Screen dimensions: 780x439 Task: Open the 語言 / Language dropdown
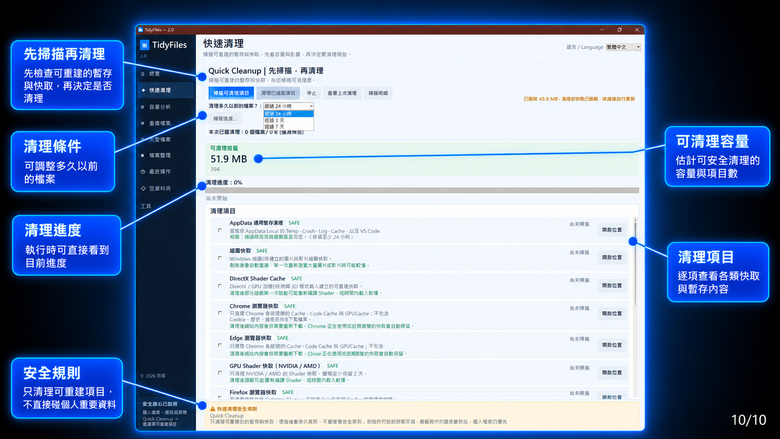point(623,47)
